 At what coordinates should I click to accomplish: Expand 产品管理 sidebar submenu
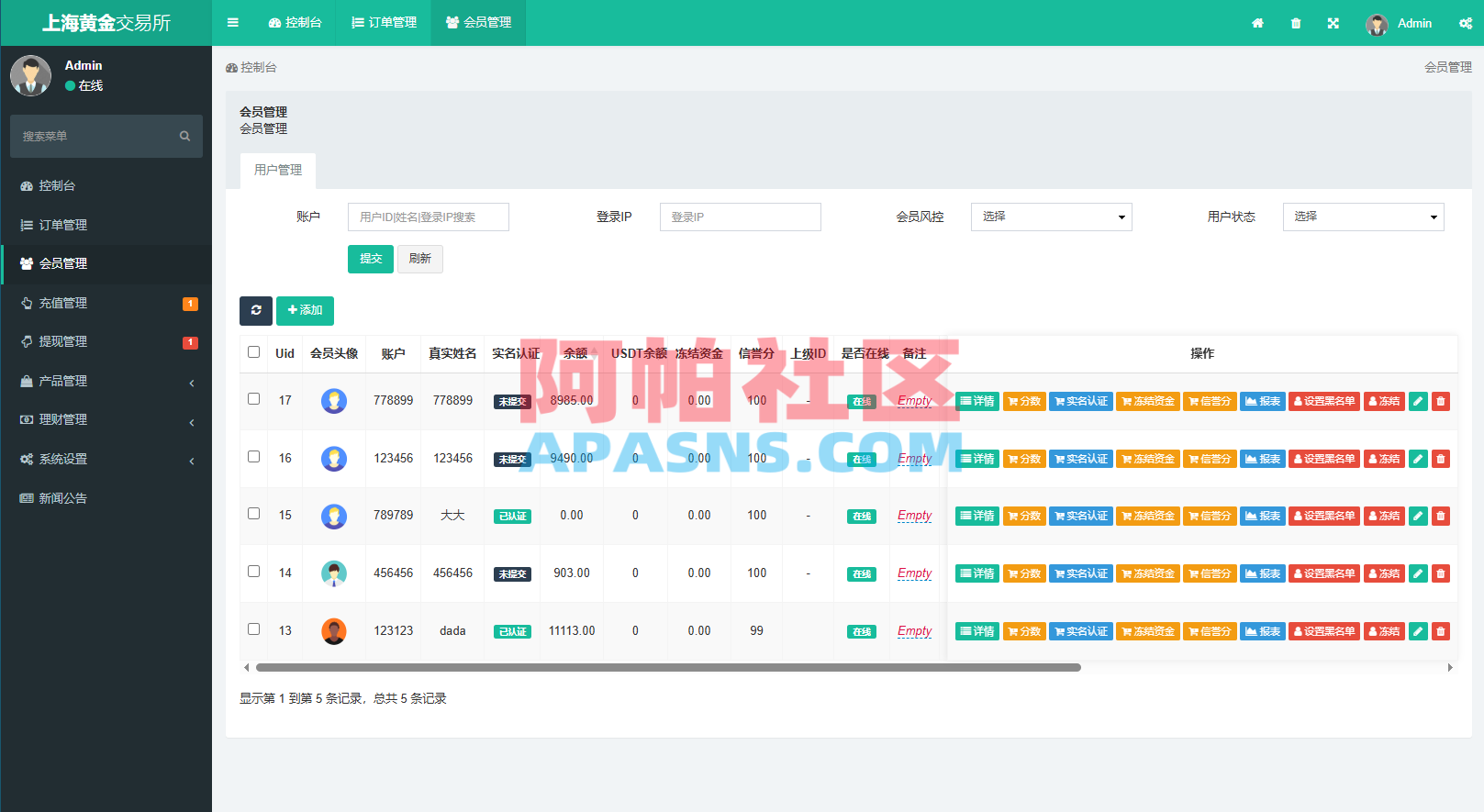click(x=106, y=381)
